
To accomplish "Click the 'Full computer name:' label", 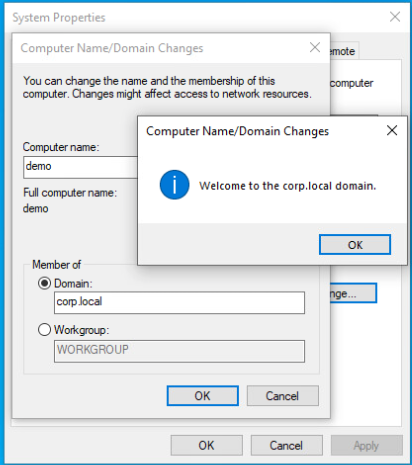I will 70,193.
